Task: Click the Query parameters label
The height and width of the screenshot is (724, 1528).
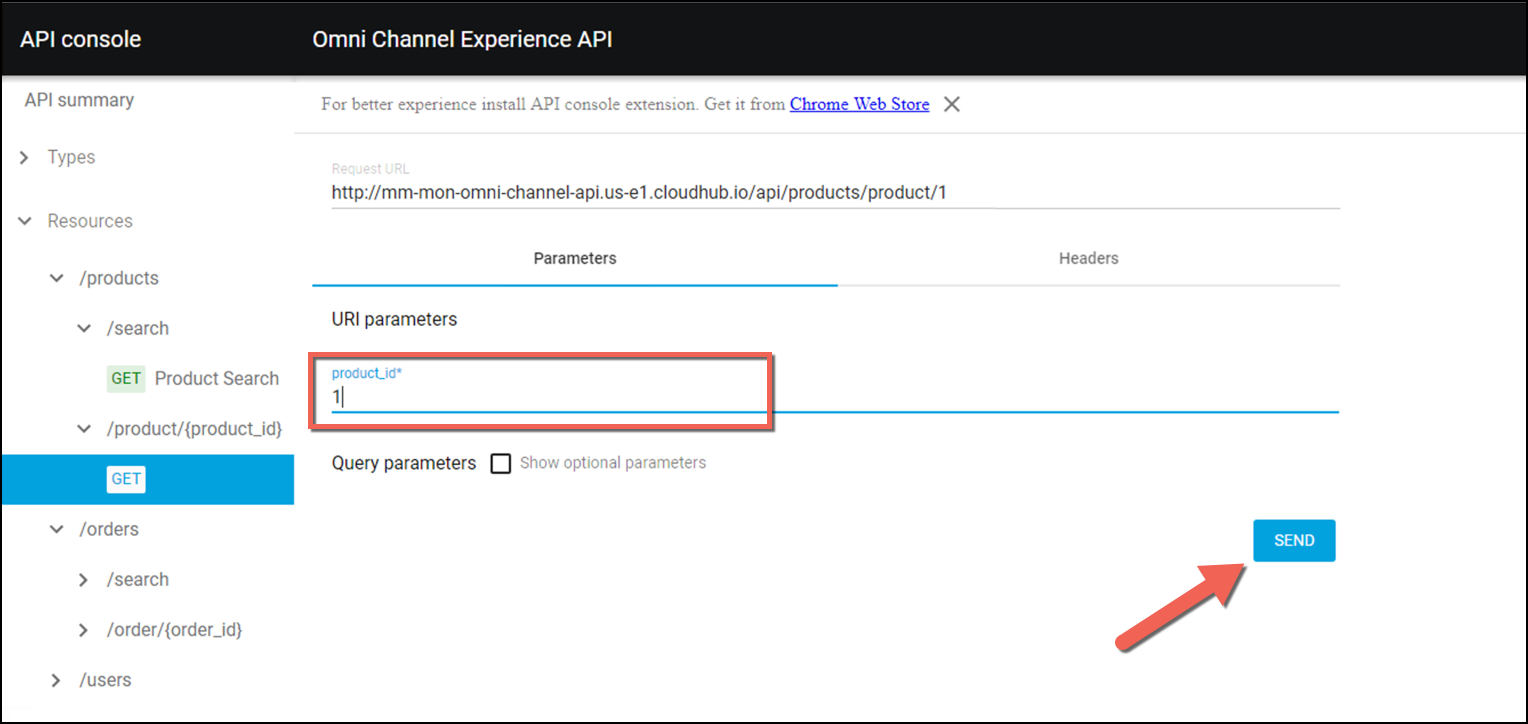Action: [404, 463]
